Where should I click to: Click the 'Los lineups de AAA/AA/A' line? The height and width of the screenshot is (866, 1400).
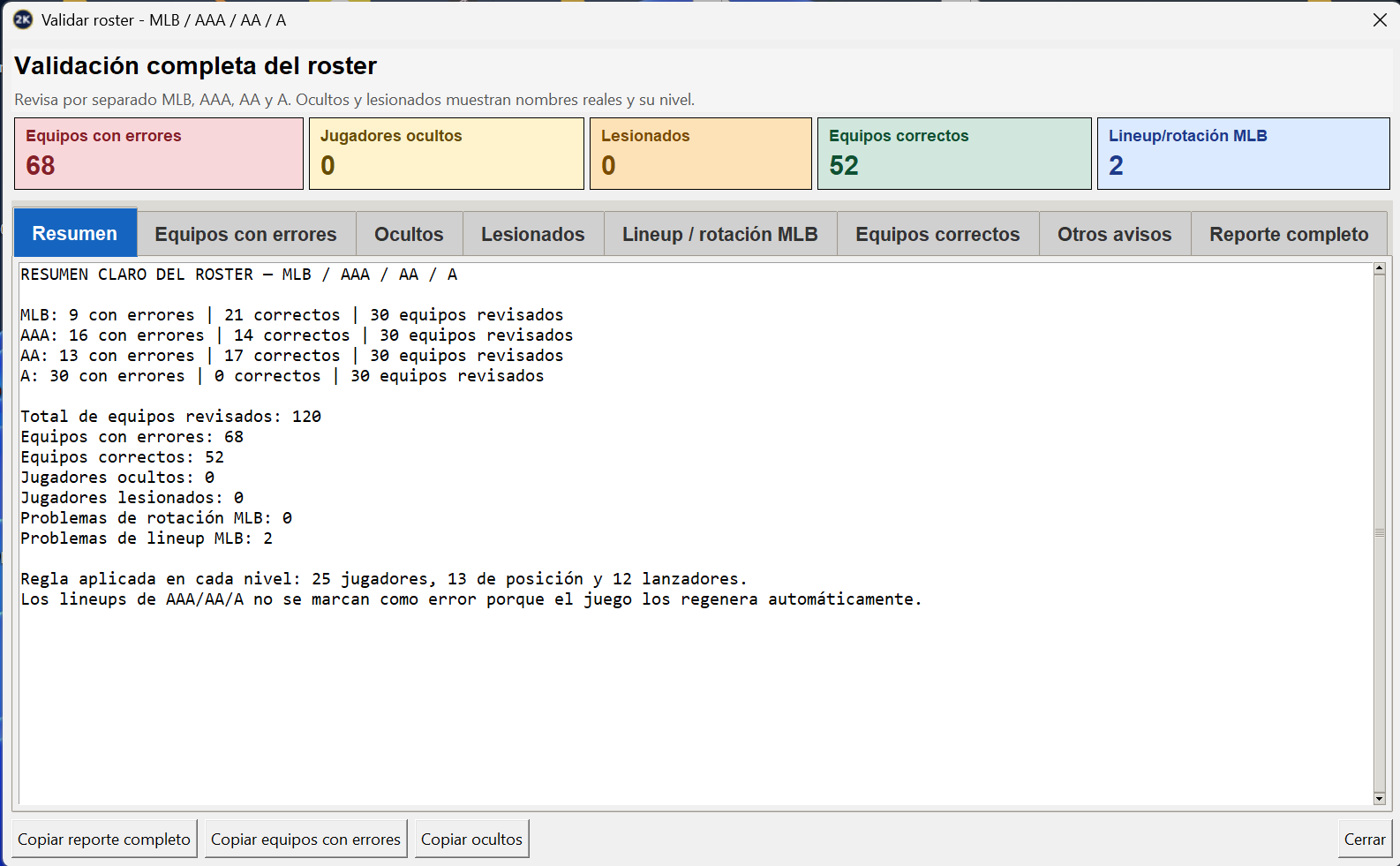coord(471,599)
